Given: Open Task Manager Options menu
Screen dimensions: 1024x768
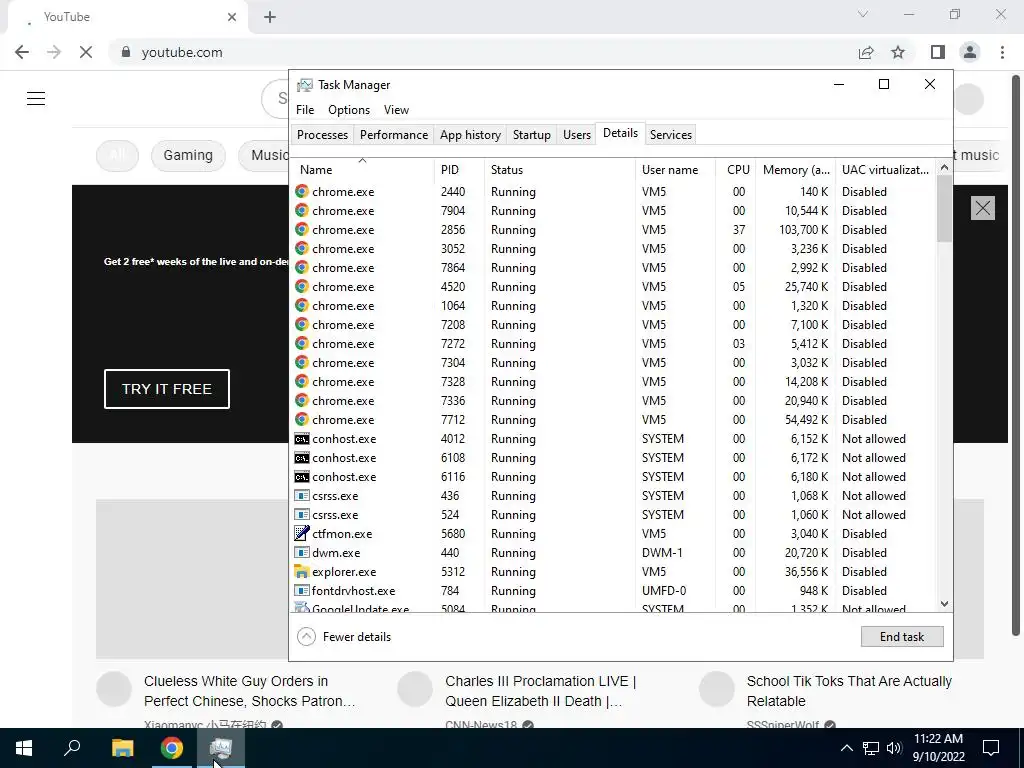Looking at the screenshot, I should point(349,110).
